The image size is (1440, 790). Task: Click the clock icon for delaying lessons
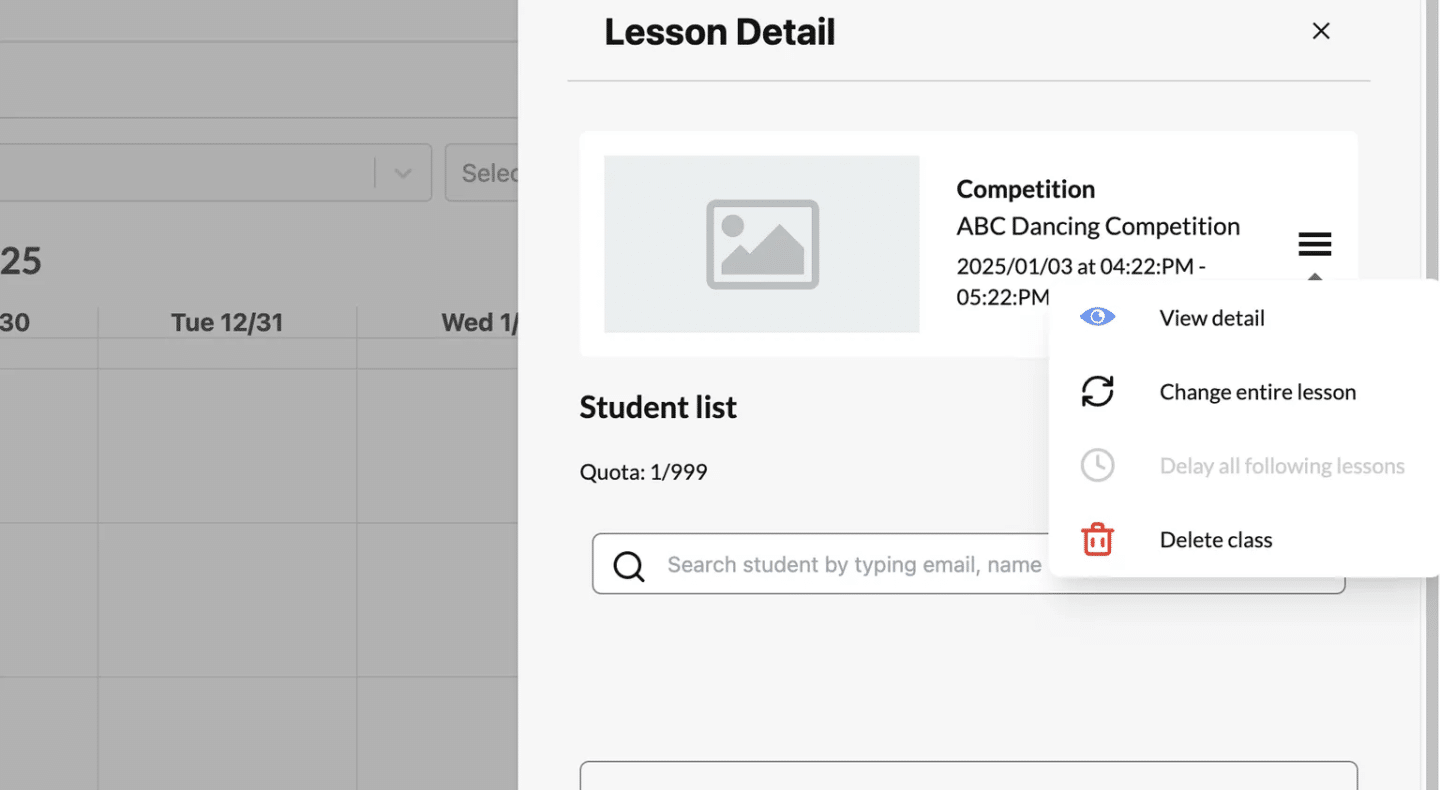point(1097,465)
